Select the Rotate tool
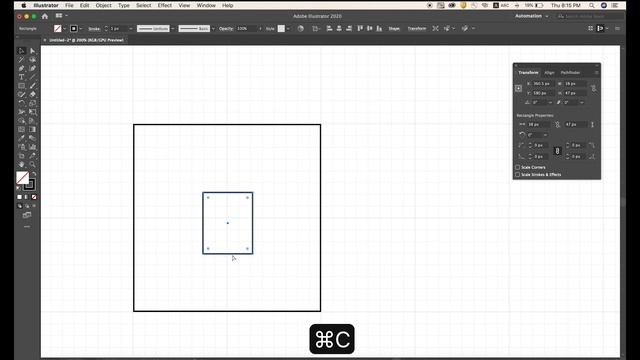The height and width of the screenshot is (360, 640). tap(22, 103)
